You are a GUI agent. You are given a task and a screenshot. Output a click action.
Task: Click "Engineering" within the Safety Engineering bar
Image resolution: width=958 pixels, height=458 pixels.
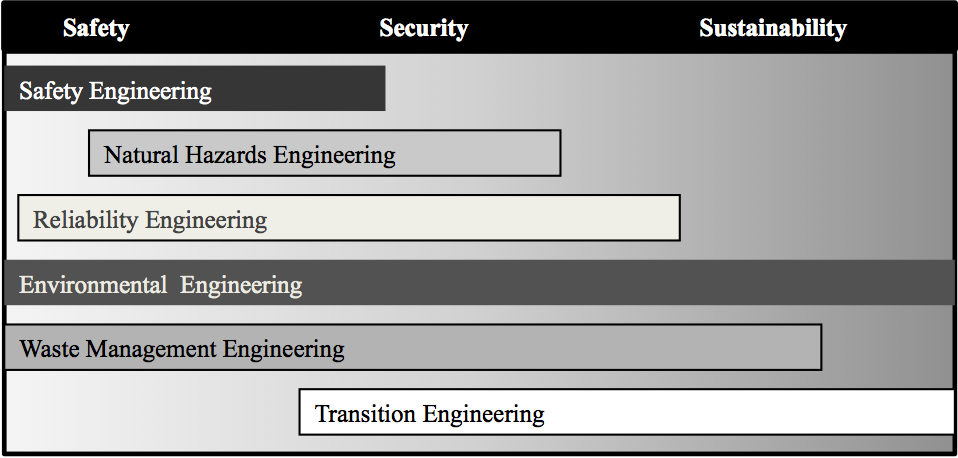click(150, 92)
